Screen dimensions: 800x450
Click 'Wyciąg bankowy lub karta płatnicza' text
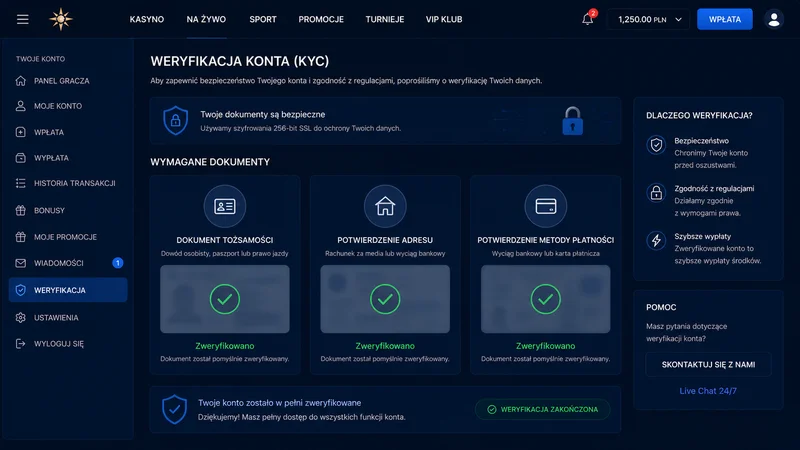pyautogui.click(x=545, y=254)
